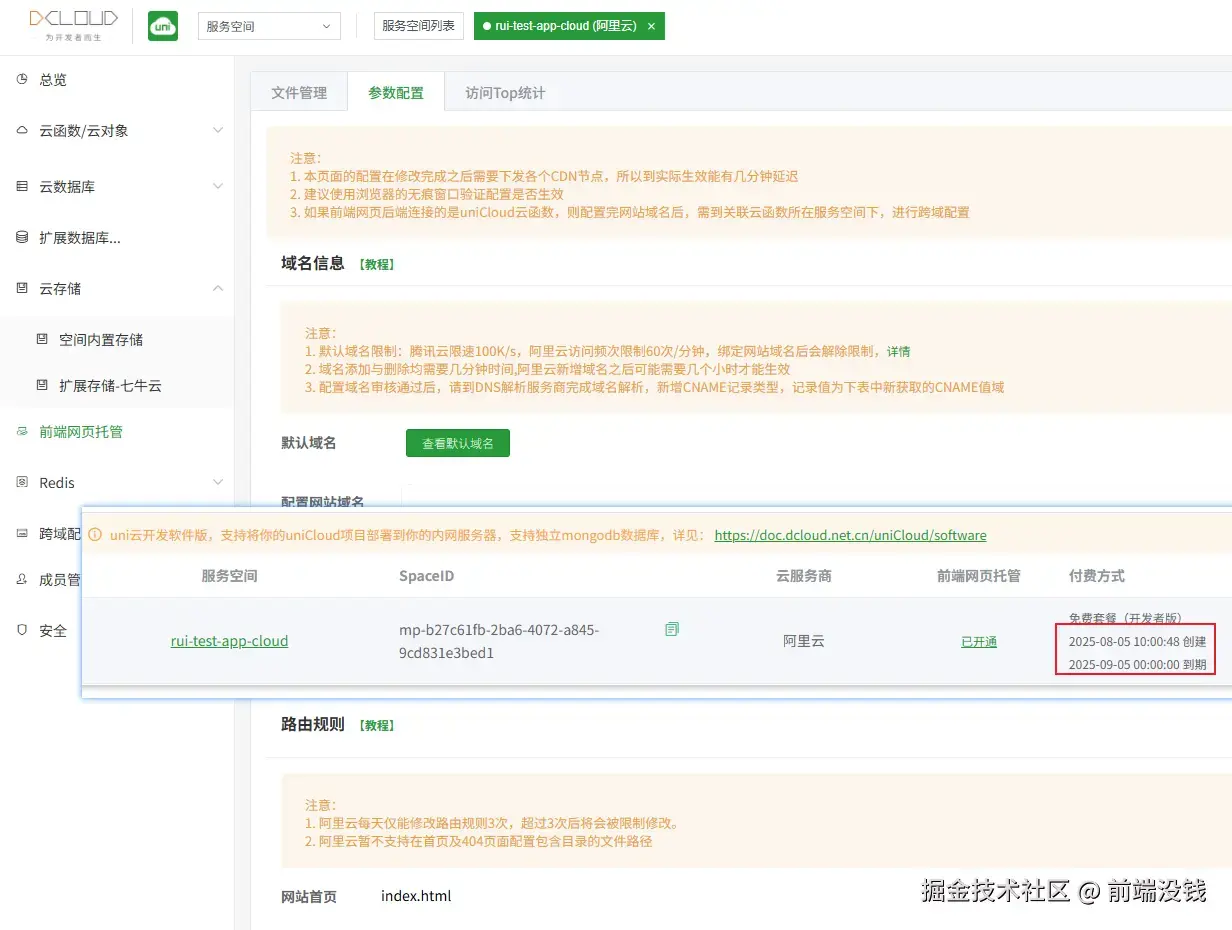Click the DCloud logo
1232x930 pixels.
[72, 26]
